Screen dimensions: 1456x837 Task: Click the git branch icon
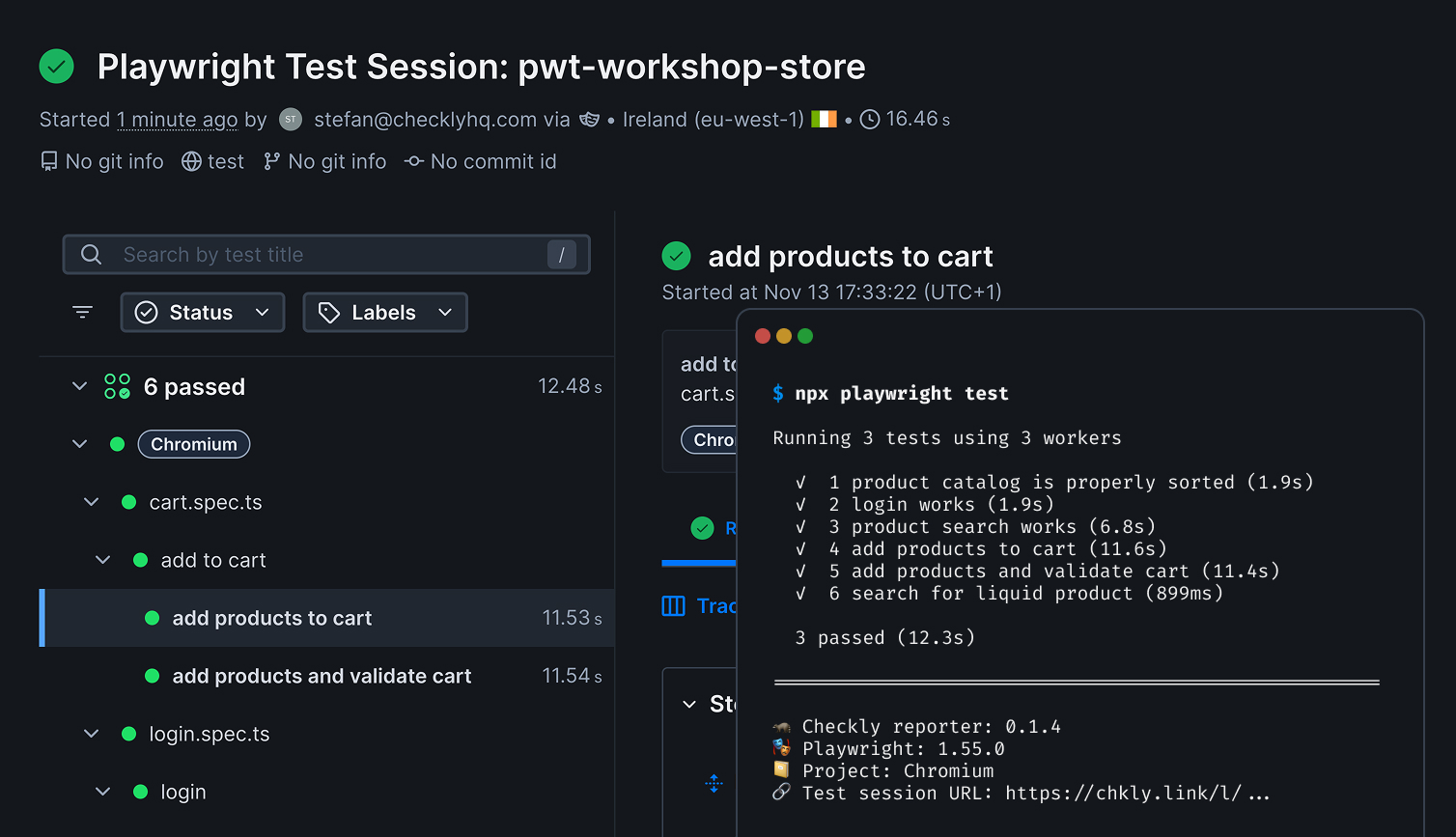pos(272,161)
